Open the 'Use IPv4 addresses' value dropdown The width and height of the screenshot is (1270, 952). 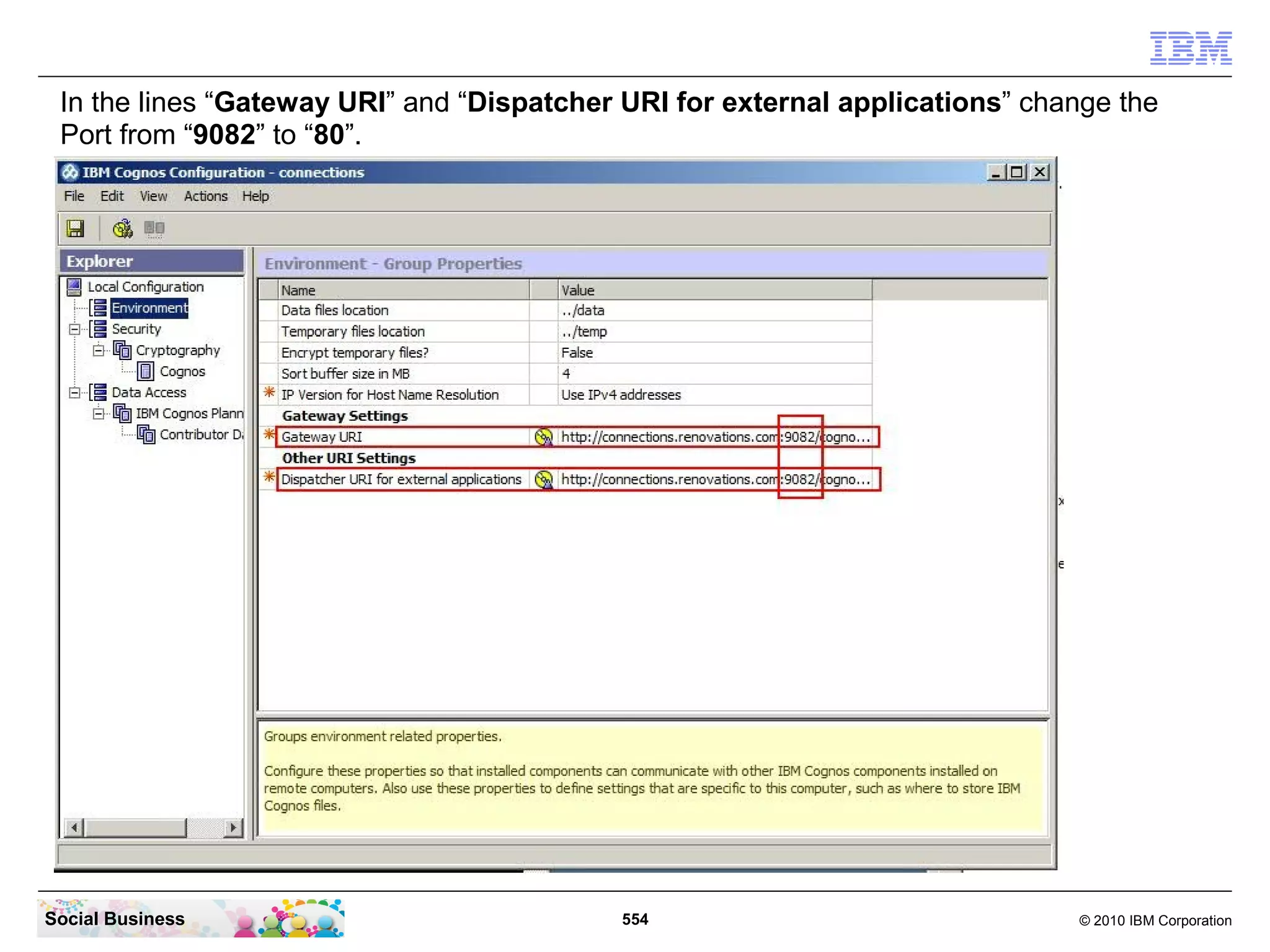point(715,395)
